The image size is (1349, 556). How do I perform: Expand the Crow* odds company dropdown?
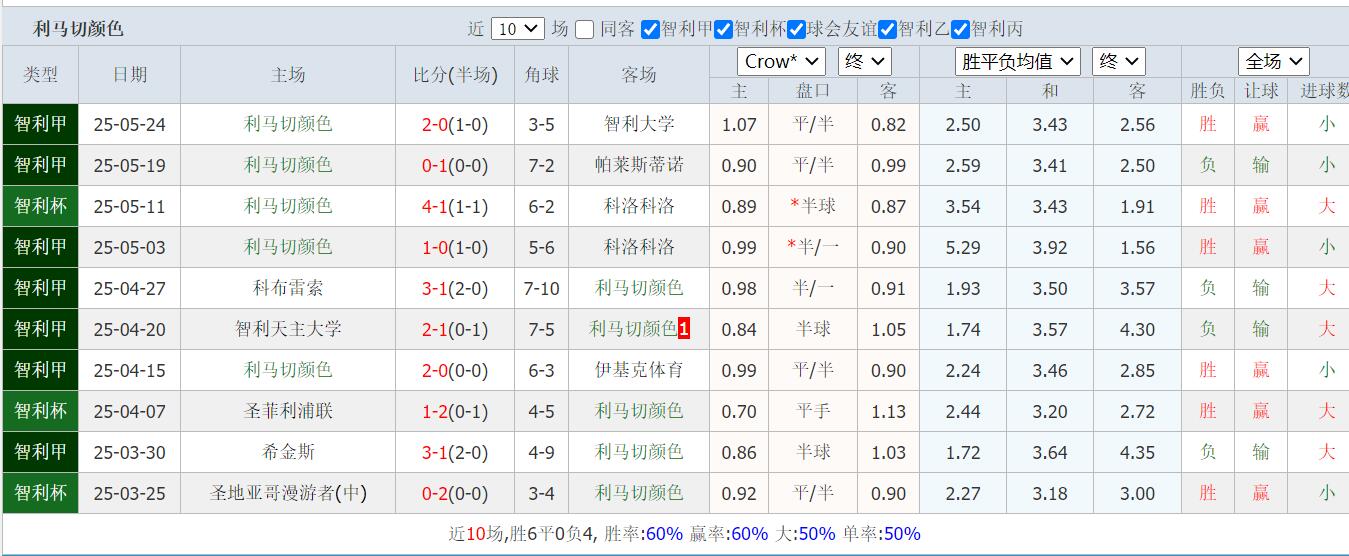point(781,62)
